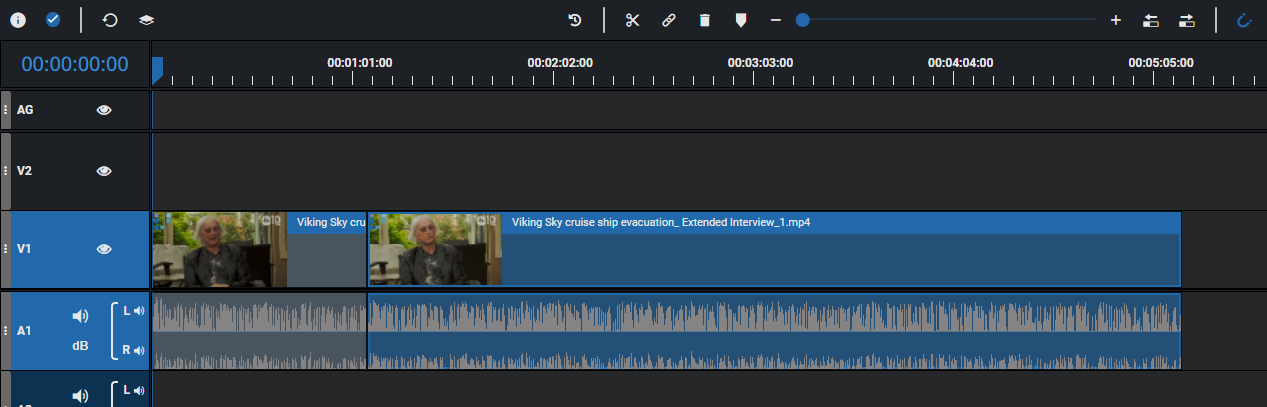
Task: Hide the V1 video track
Action: [104, 249]
